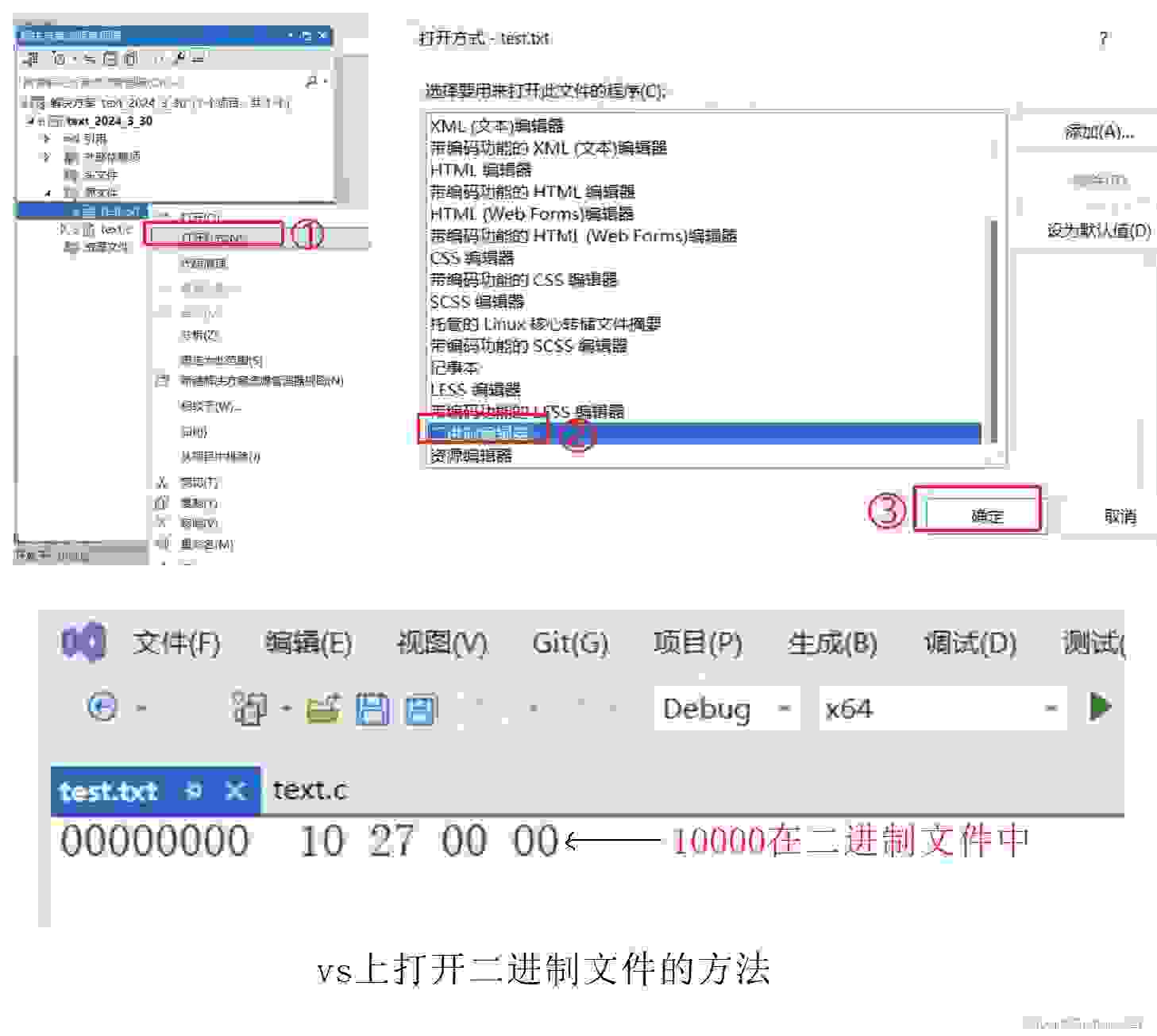Click the new project toolbar icon

point(250,707)
